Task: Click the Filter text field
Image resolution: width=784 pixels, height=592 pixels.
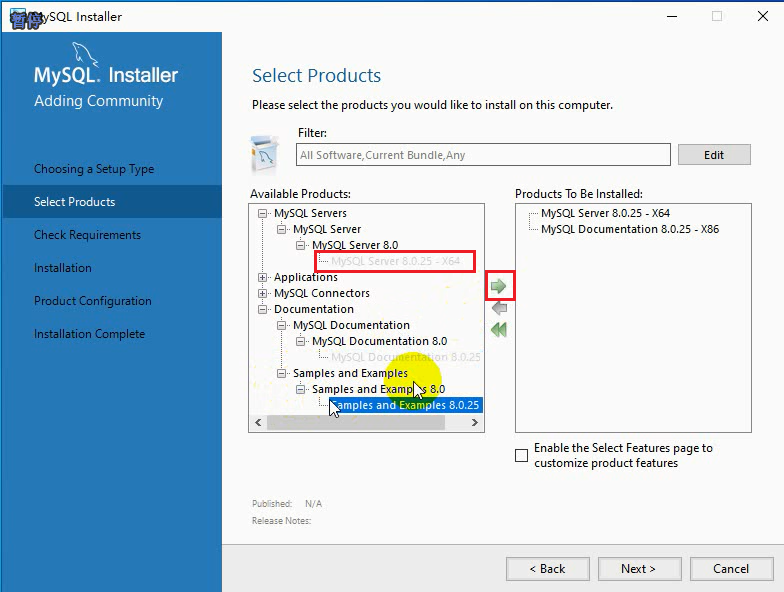Action: 483,155
